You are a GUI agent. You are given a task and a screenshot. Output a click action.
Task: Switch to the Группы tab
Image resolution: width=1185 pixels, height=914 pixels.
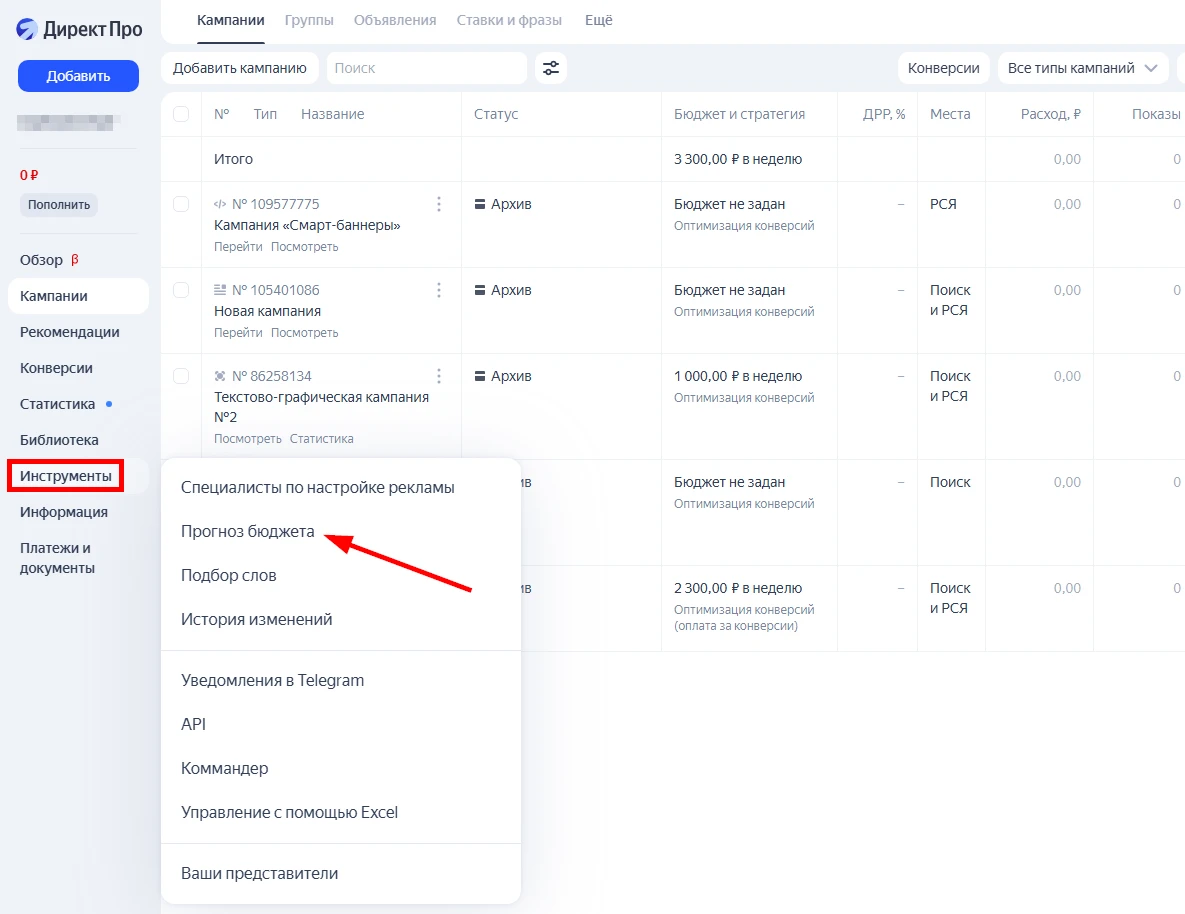[309, 20]
